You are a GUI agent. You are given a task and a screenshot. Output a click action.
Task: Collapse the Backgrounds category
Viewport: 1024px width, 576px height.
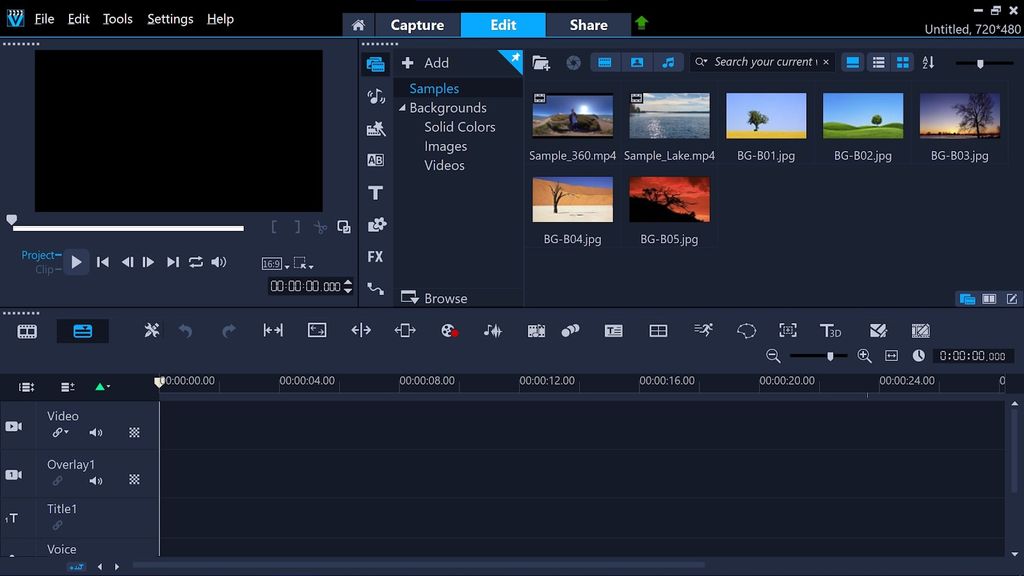(404, 107)
